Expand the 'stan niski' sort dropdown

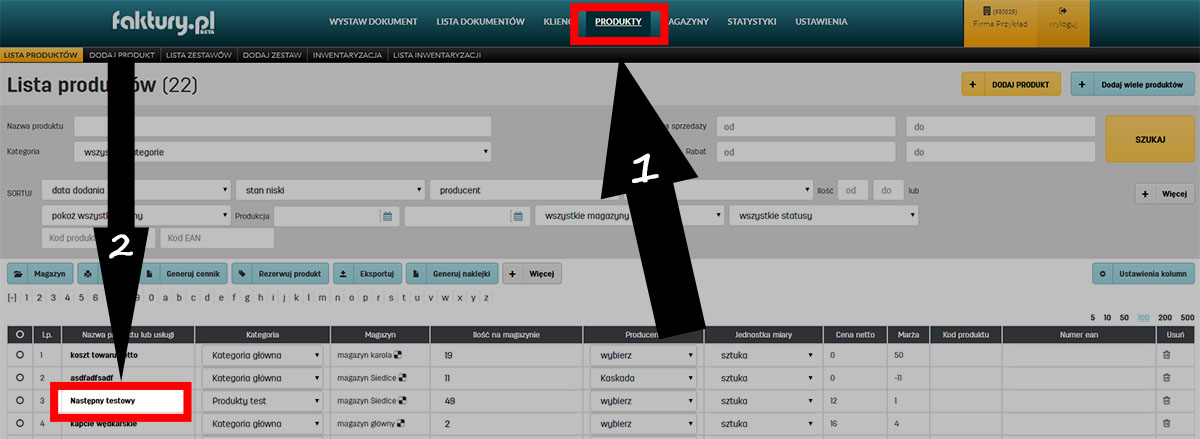(330, 190)
